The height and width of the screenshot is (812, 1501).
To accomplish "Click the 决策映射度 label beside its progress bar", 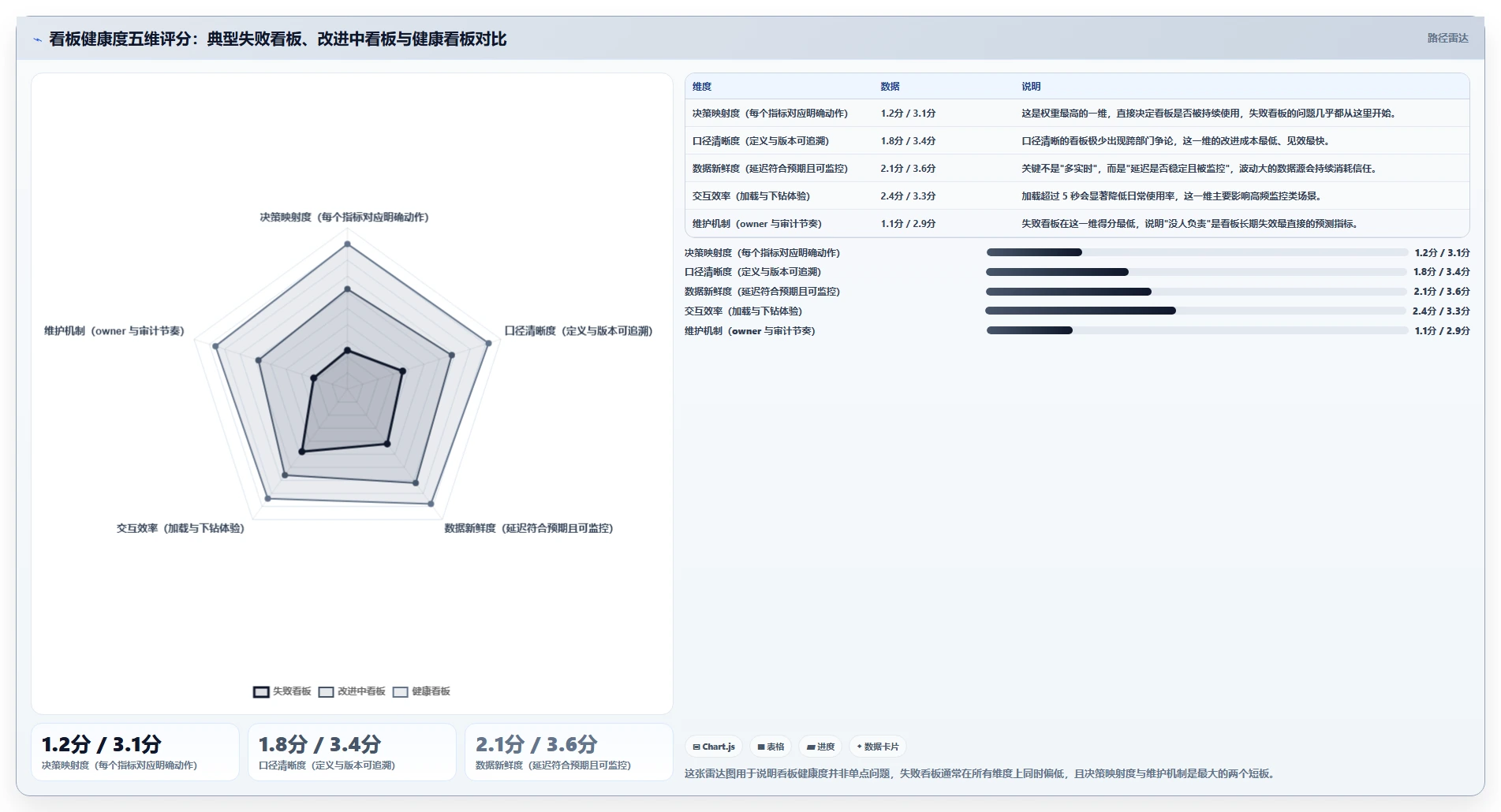I will pos(762,253).
